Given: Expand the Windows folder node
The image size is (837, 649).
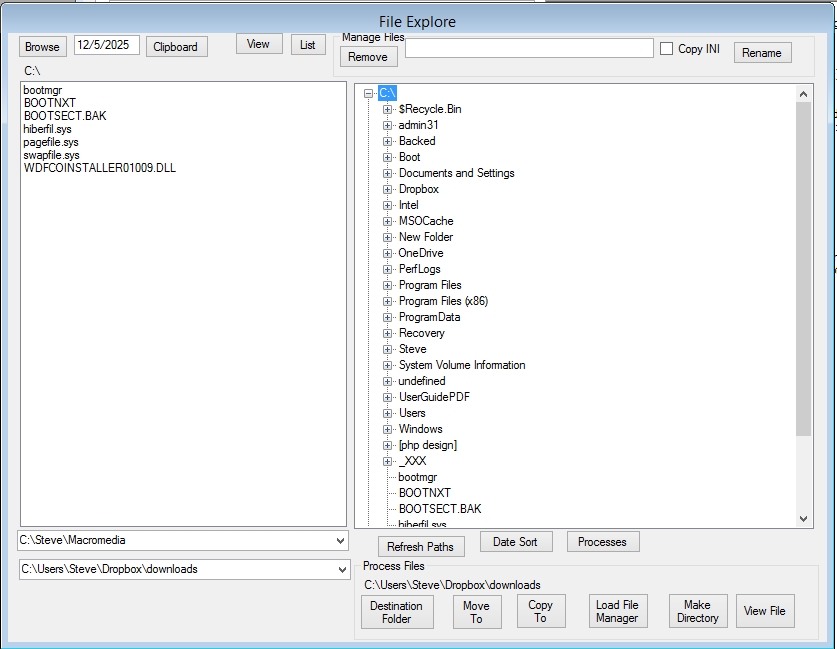Looking at the screenshot, I should [388, 429].
